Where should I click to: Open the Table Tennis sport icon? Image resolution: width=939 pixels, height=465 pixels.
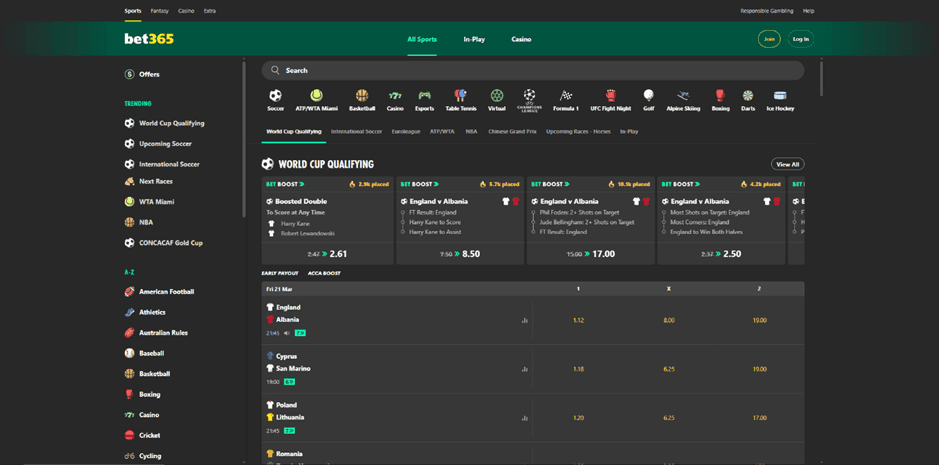pos(460,97)
